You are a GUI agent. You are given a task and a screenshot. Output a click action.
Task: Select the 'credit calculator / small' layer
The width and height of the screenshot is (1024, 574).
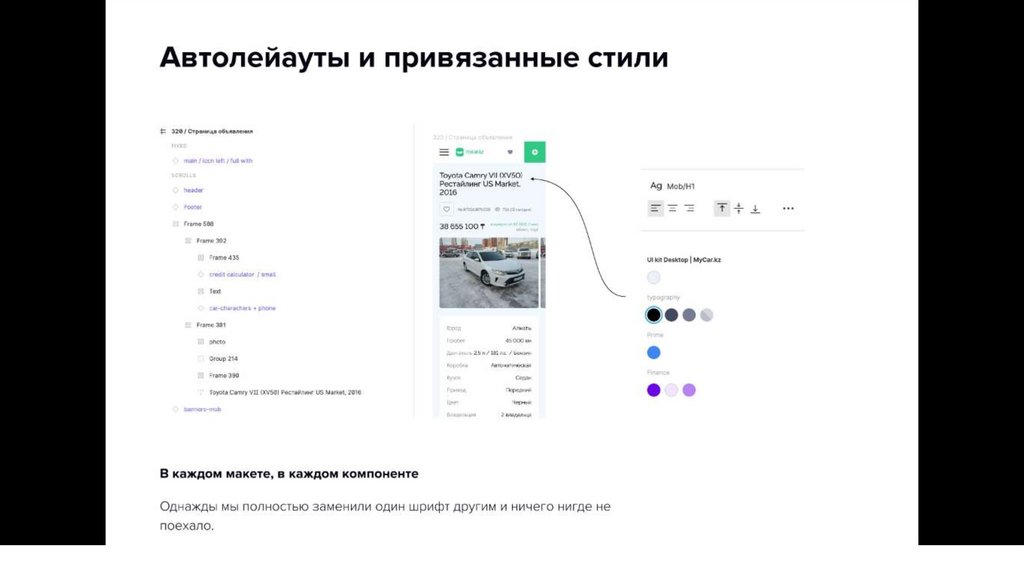click(242, 274)
